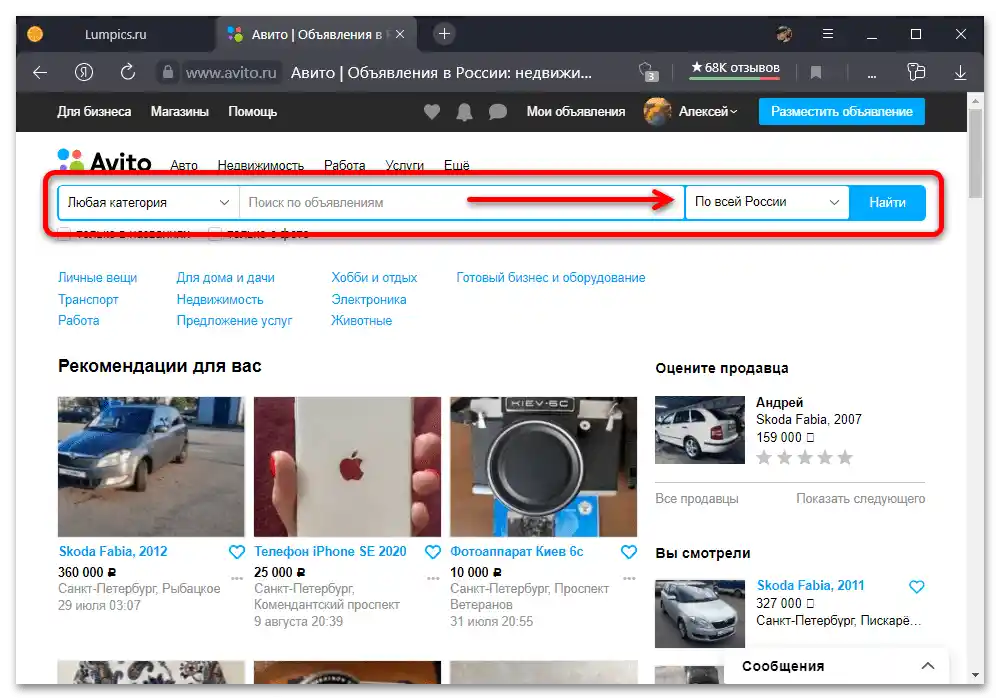Rate seller Андрей one star

coord(764,458)
